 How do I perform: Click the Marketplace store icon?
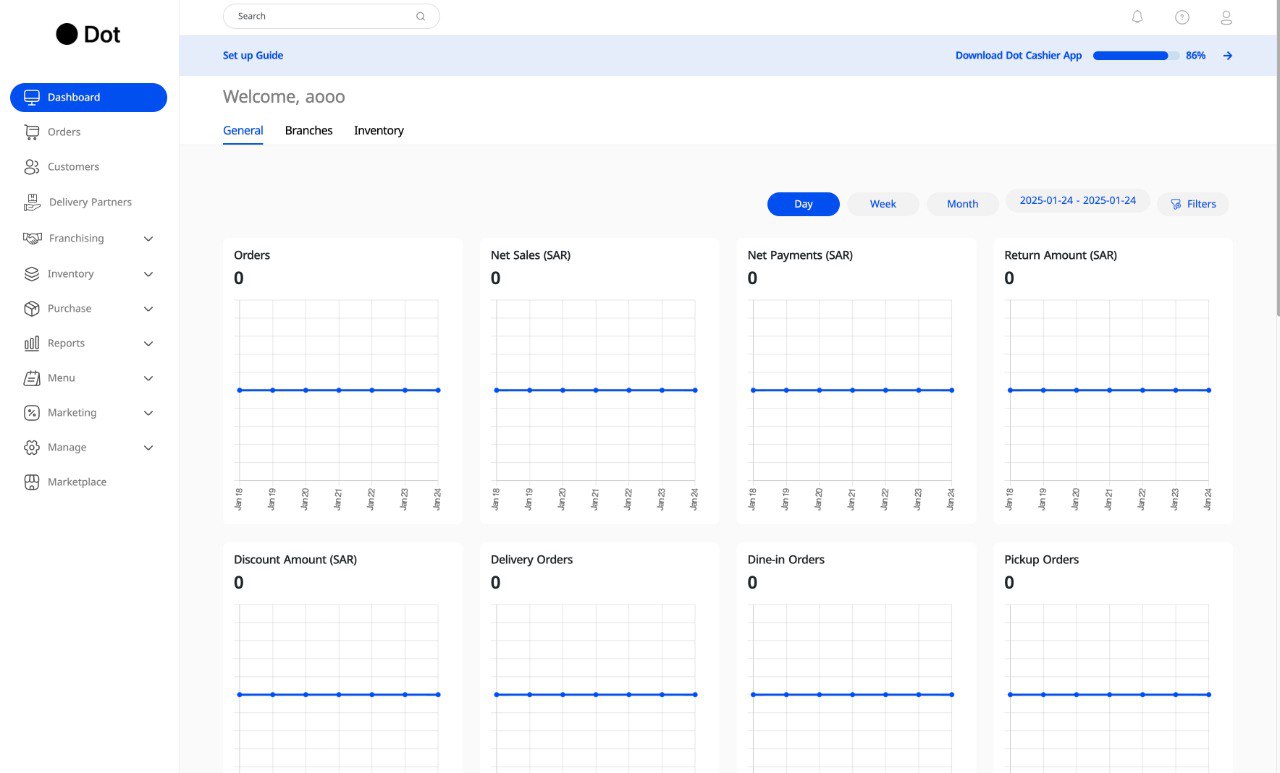32,482
